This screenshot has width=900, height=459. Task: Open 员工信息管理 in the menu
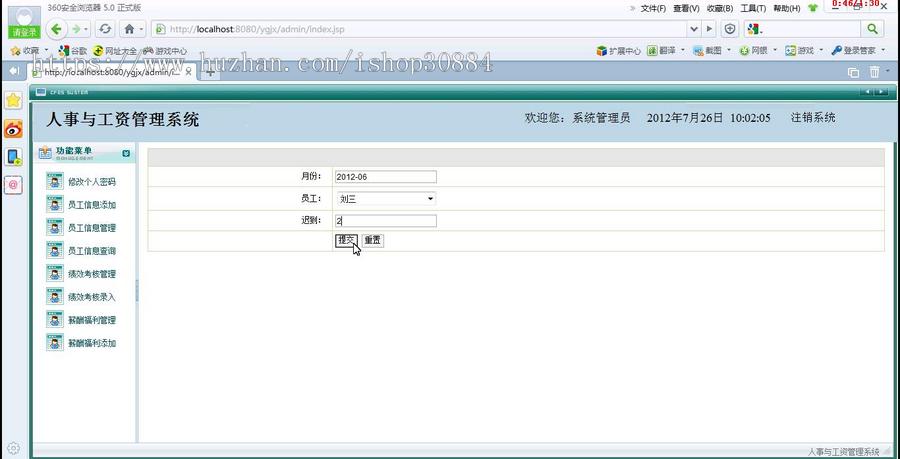tap(92, 228)
